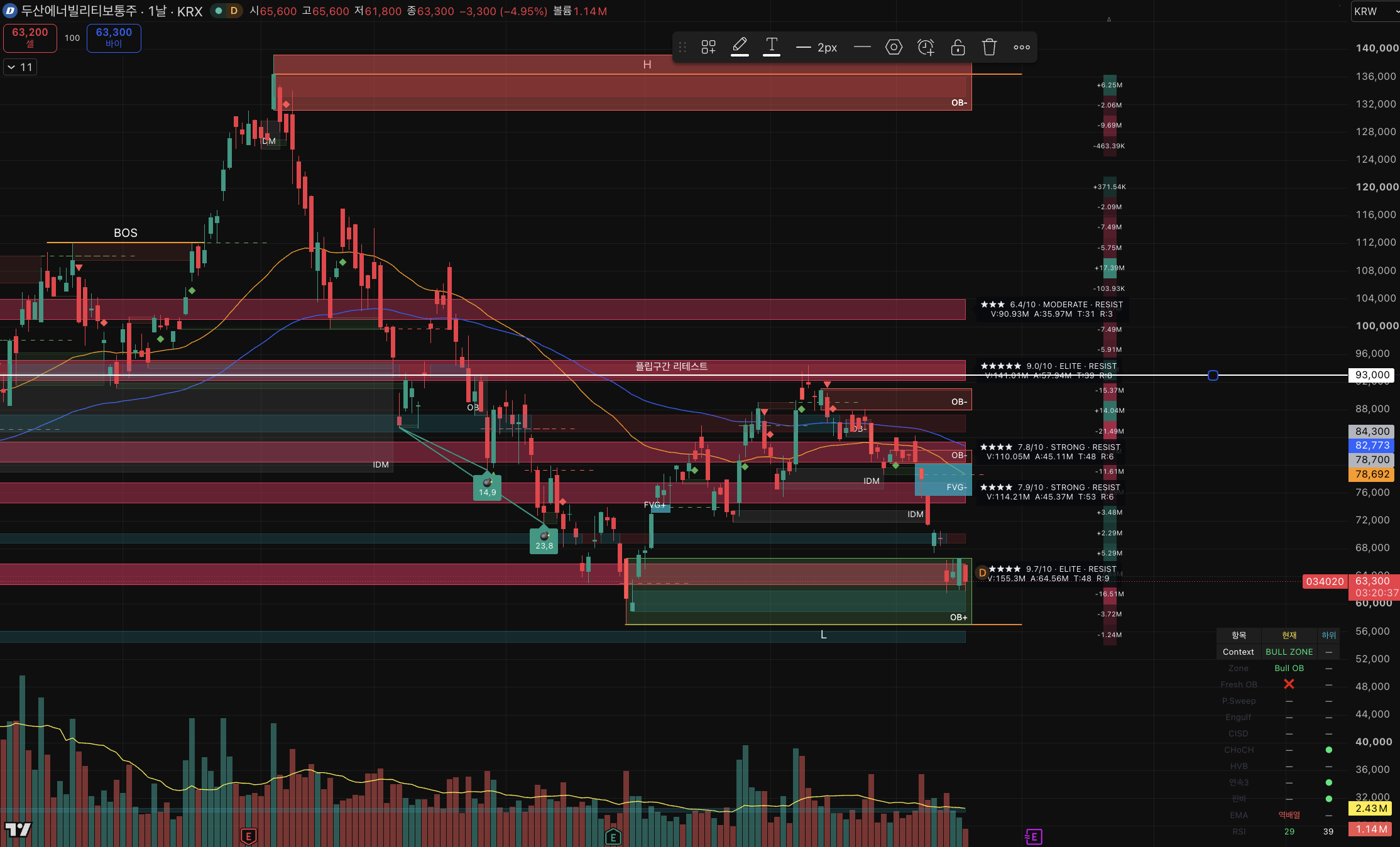Open drawing settings hexagon icon
The image size is (1400, 847).
coord(894,47)
